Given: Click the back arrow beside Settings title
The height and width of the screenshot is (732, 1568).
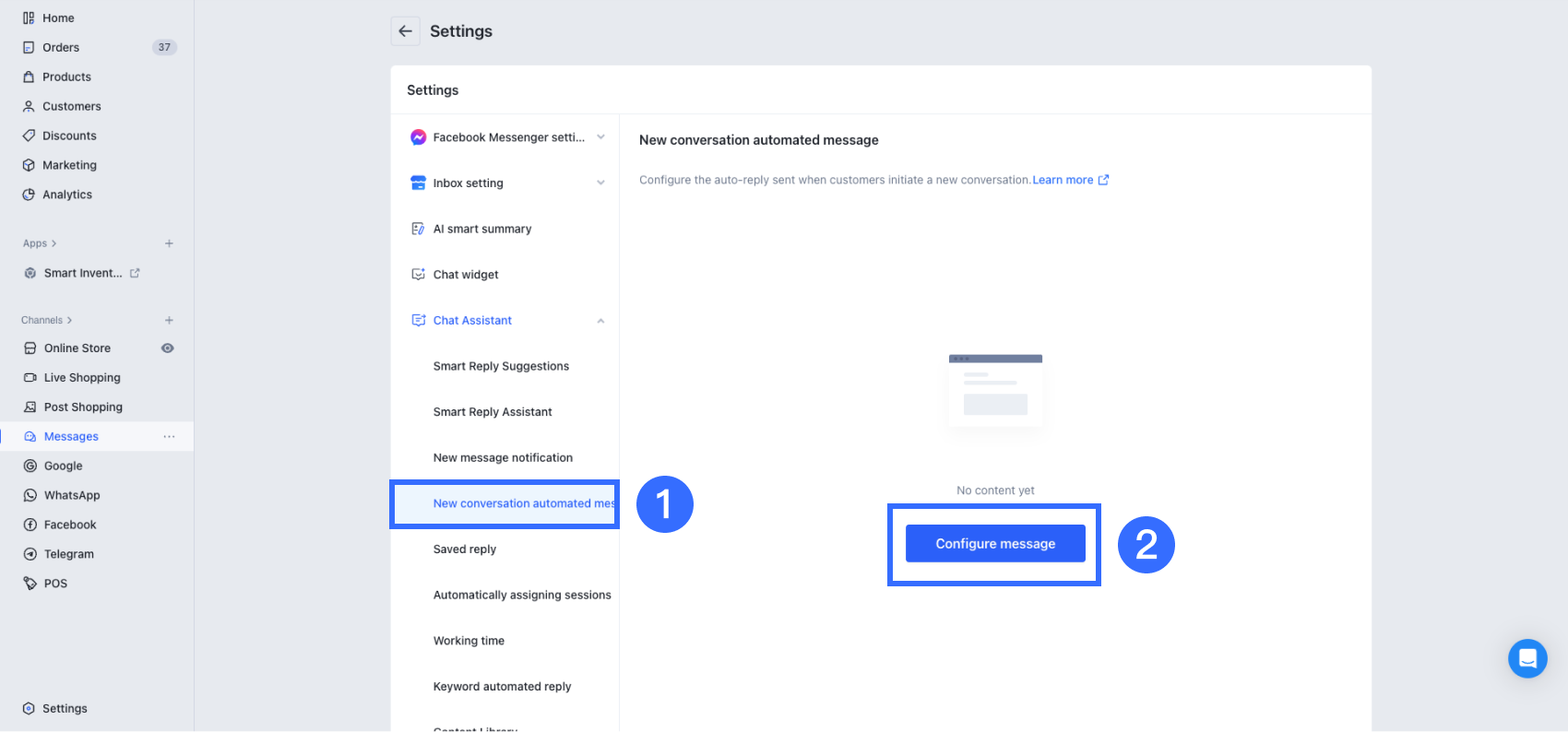Looking at the screenshot, I should 405,31.
